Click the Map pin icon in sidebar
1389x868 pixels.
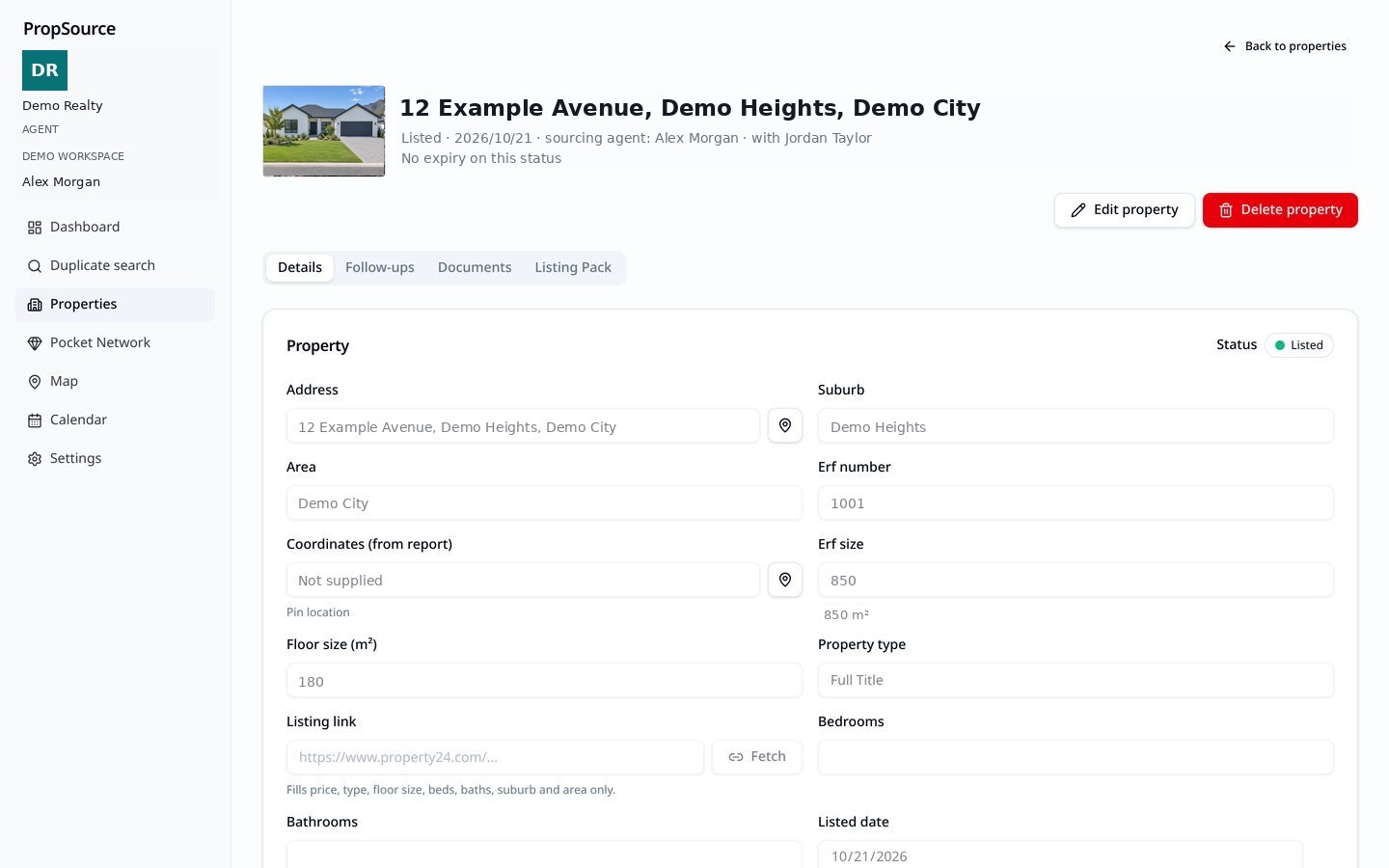point(35,382)
